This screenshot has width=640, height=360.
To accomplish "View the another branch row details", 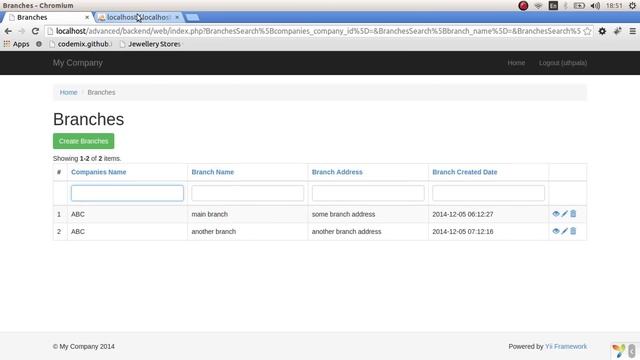I will (x=556, y=231).
